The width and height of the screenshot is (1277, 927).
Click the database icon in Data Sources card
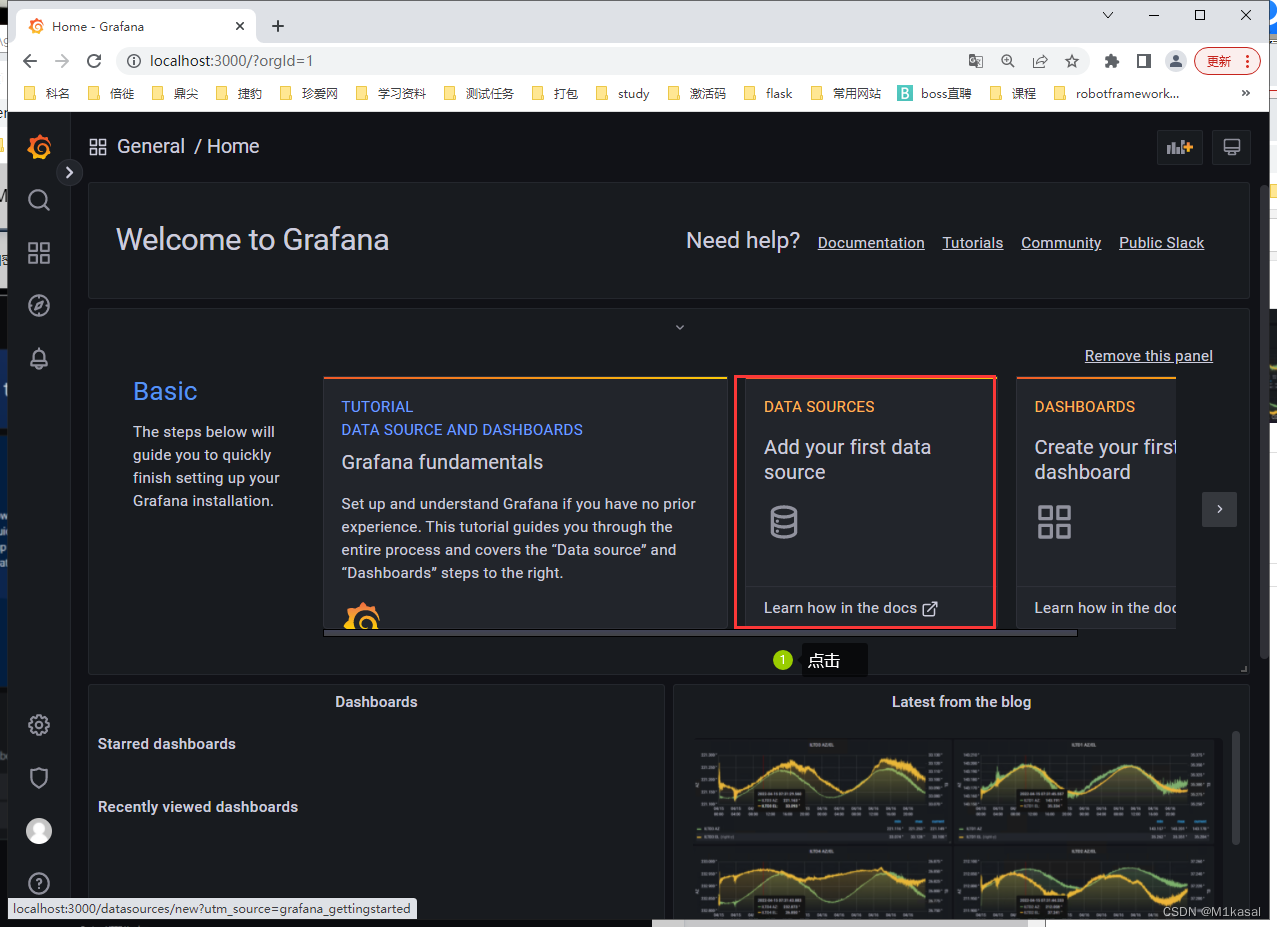[x=784, y=522]
